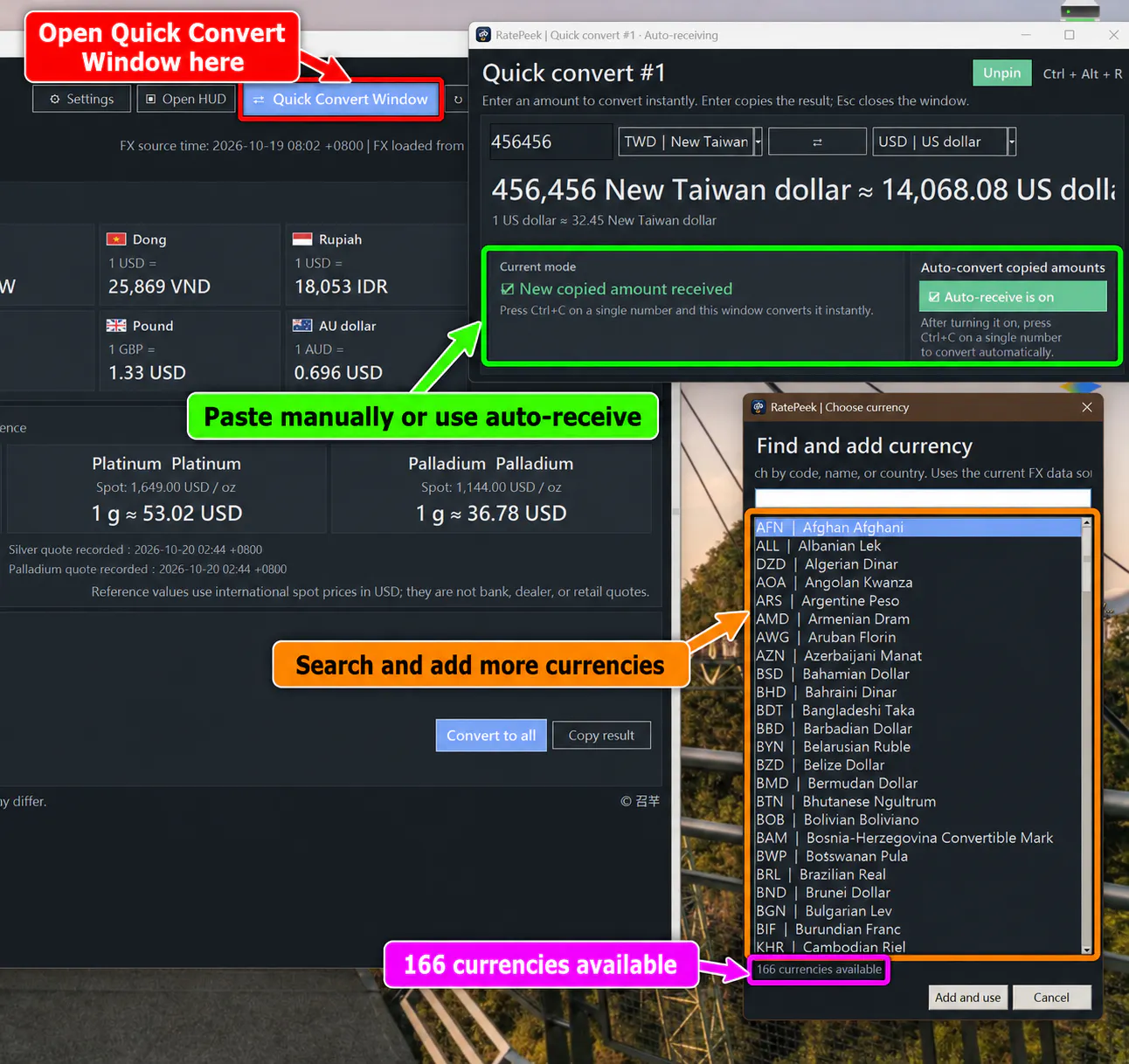Click the currency list scrollbar up arrow
Viewport: 1129px width, 1064px height.
(1086, 523)
